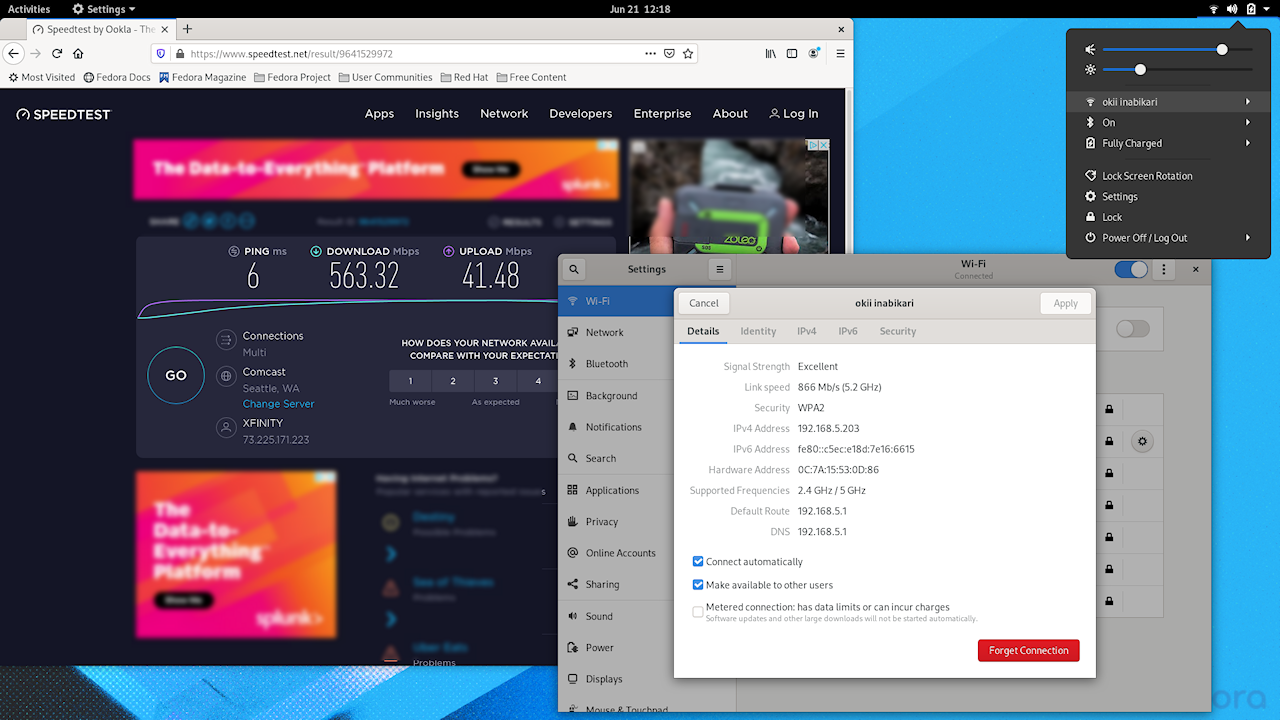Enable the Metered connection checkbox
The width and height of the screenshot is (1280, 720).
click(698, 612)
